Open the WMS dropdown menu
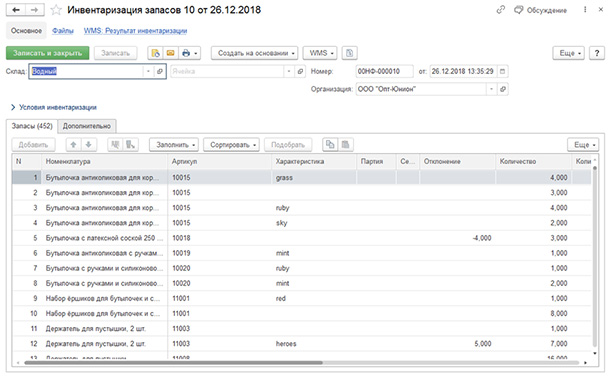This screenshot has height=376, width=608. click(320, 53)
